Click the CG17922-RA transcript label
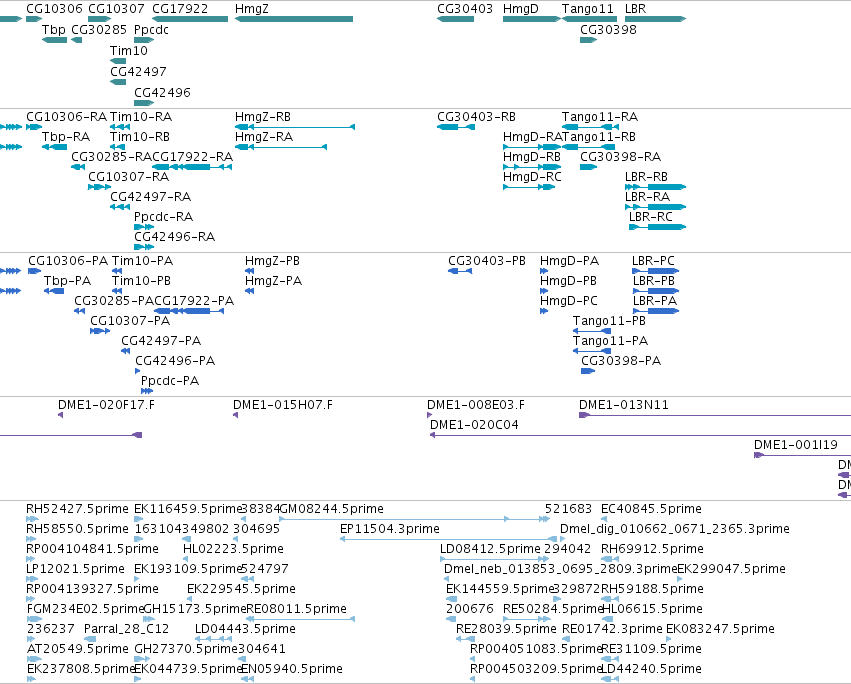 click(193, 157)
